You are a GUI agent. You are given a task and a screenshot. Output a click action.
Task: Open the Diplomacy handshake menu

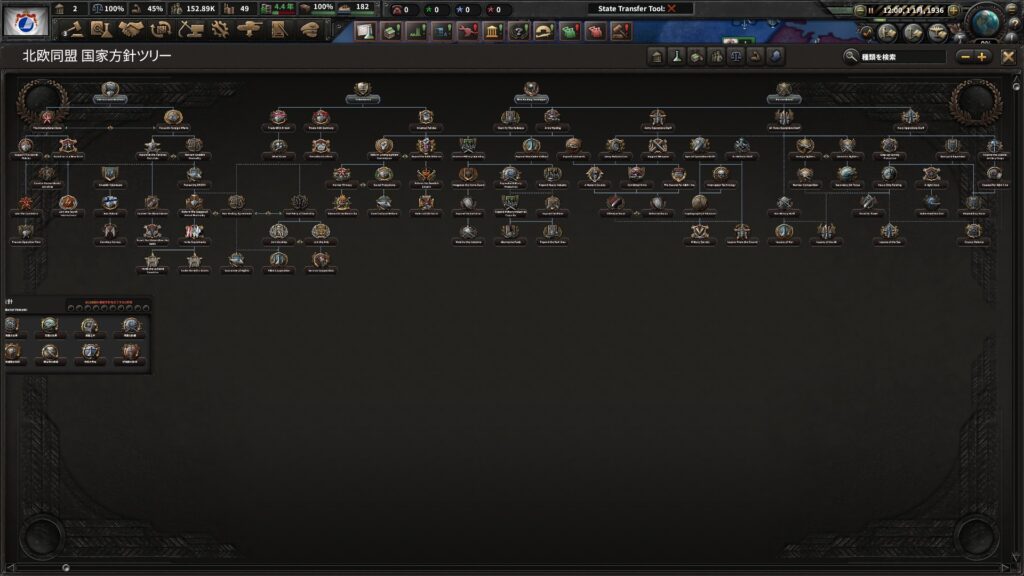[131, 30]
